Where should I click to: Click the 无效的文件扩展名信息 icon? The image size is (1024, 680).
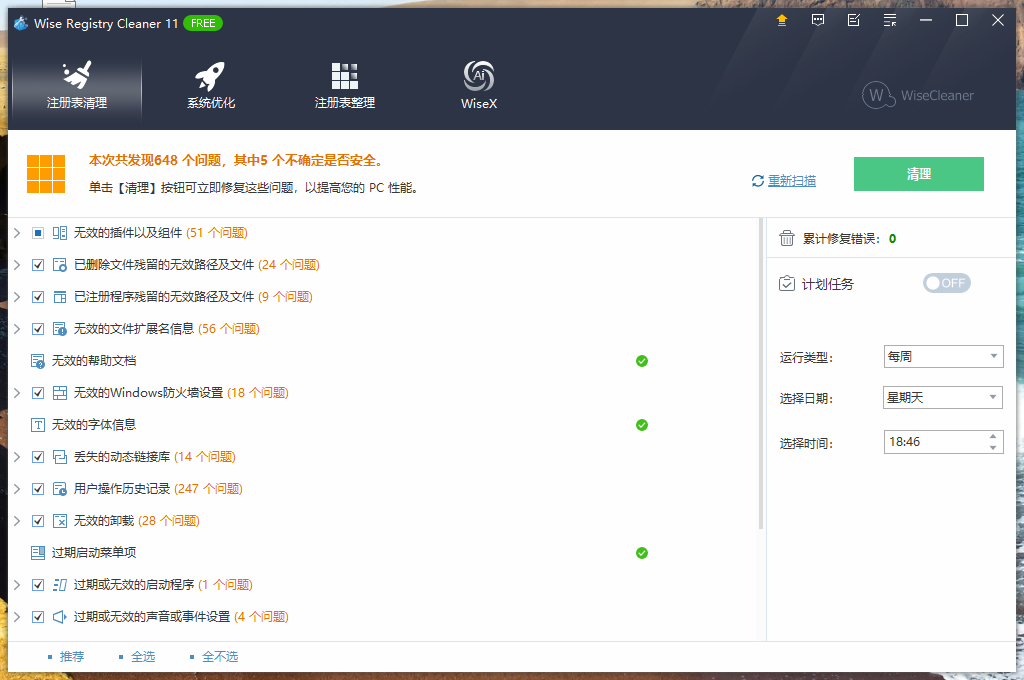[x=59, y=329]
